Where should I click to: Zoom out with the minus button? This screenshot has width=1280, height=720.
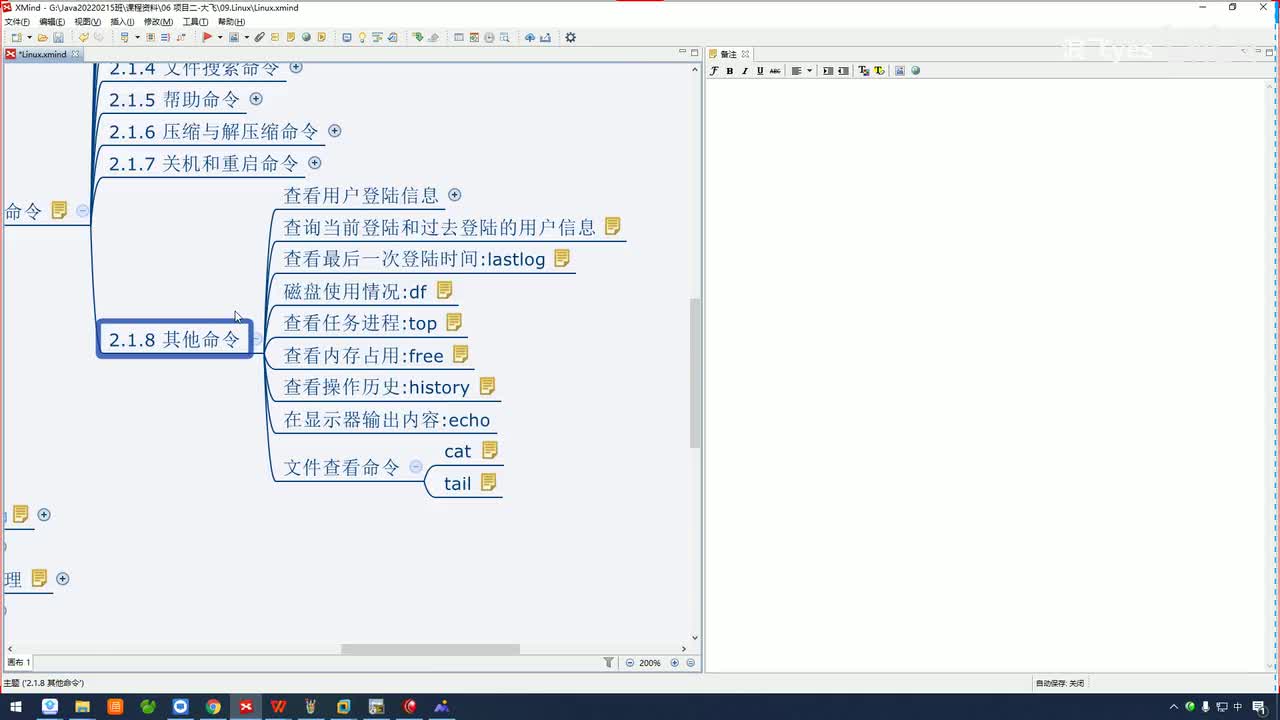[630, 662]
